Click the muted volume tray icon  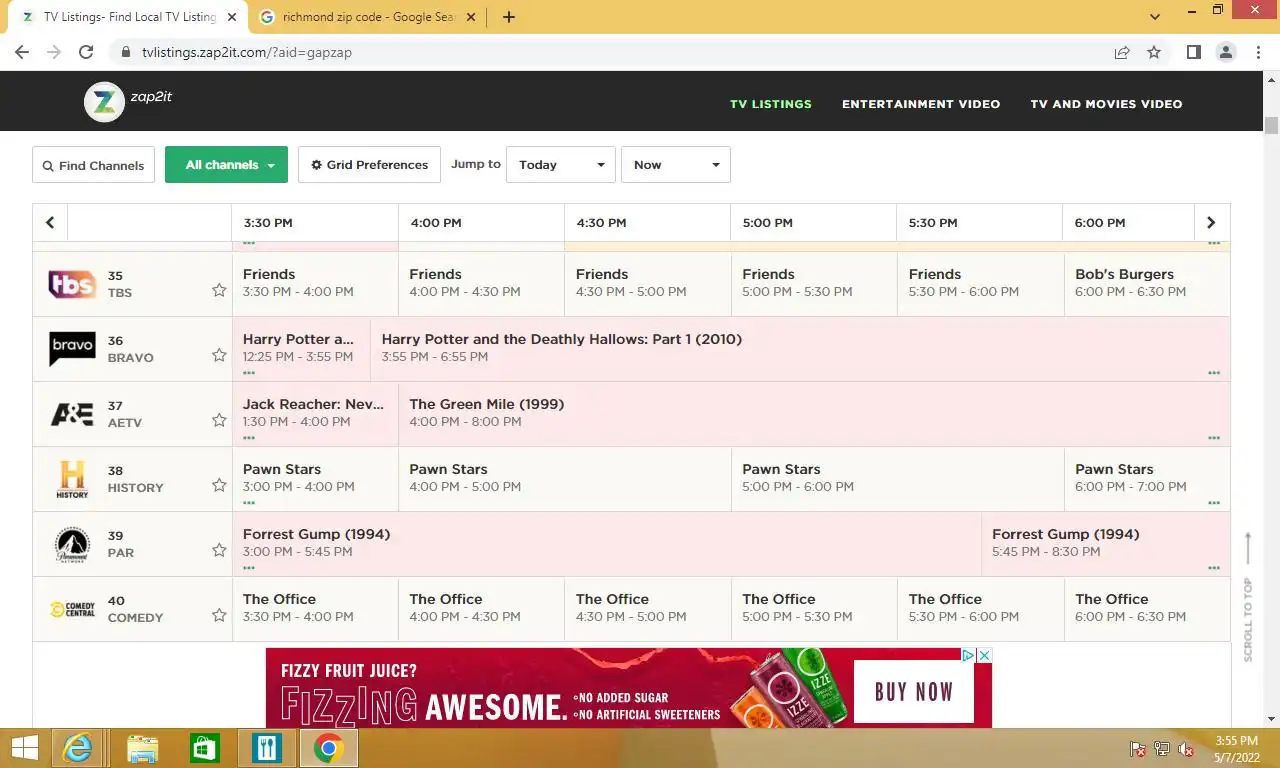1186,749
